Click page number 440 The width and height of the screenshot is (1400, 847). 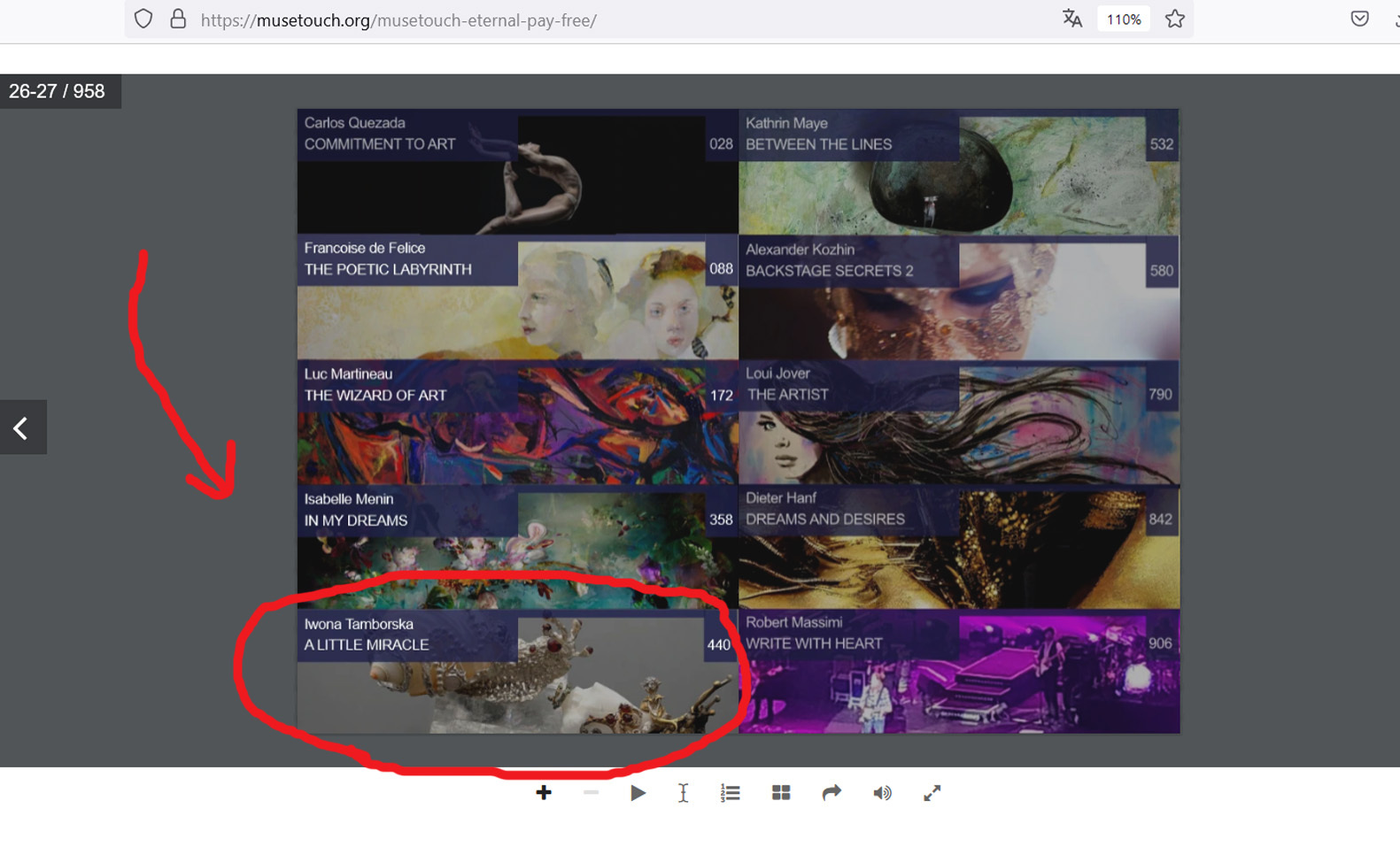[718, 644]
